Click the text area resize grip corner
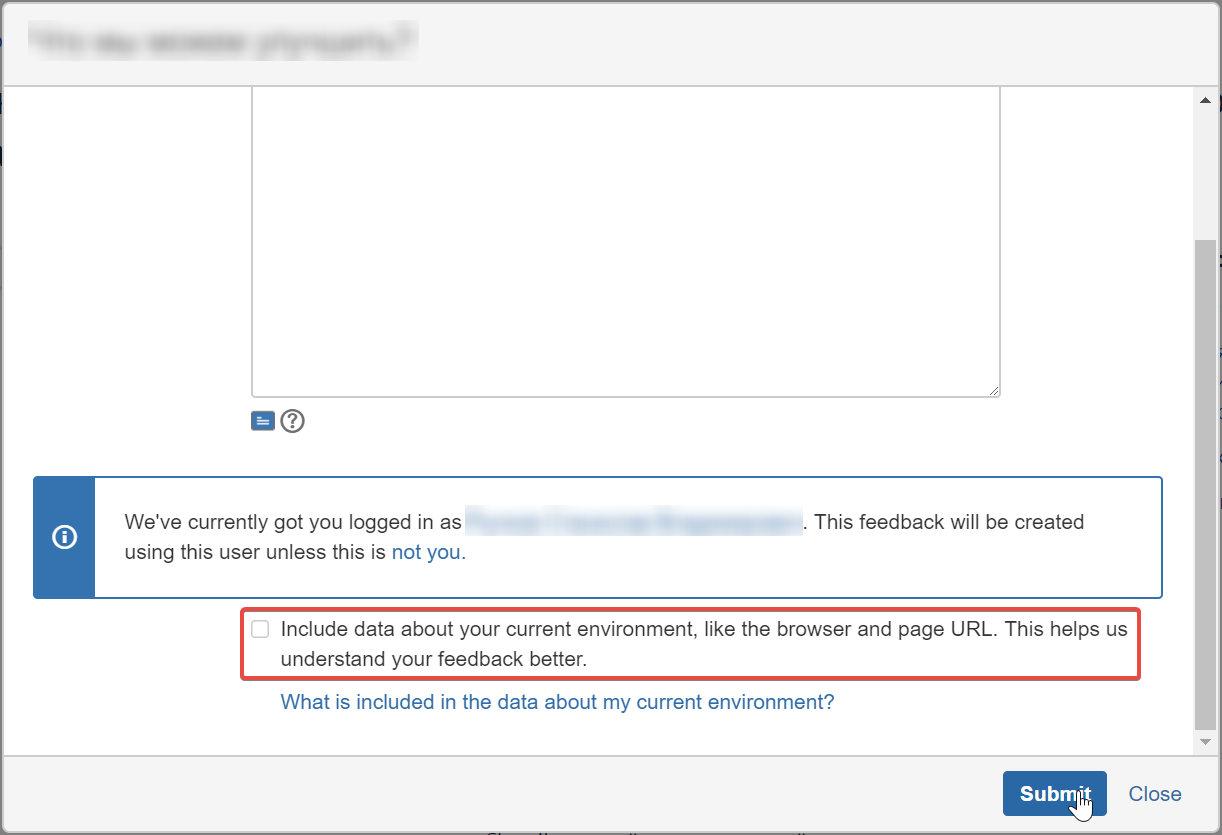 click(993, 390)
